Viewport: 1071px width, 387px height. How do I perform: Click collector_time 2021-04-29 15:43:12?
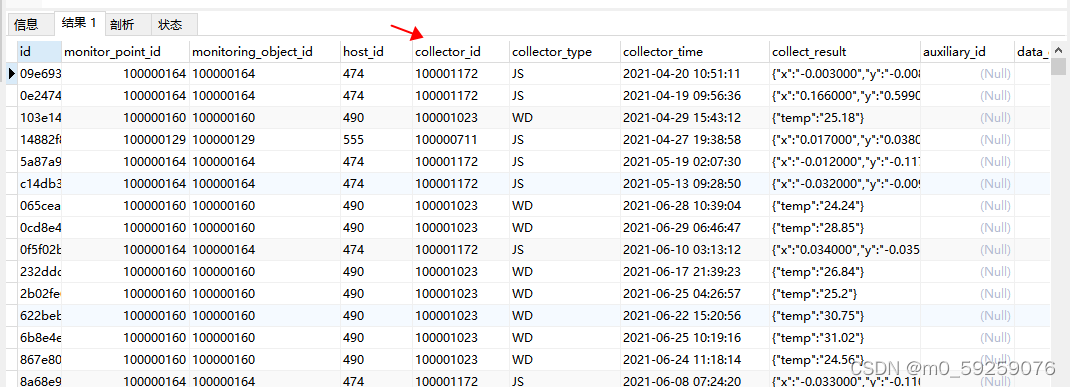pyautogui.click(x=695, y=117)
